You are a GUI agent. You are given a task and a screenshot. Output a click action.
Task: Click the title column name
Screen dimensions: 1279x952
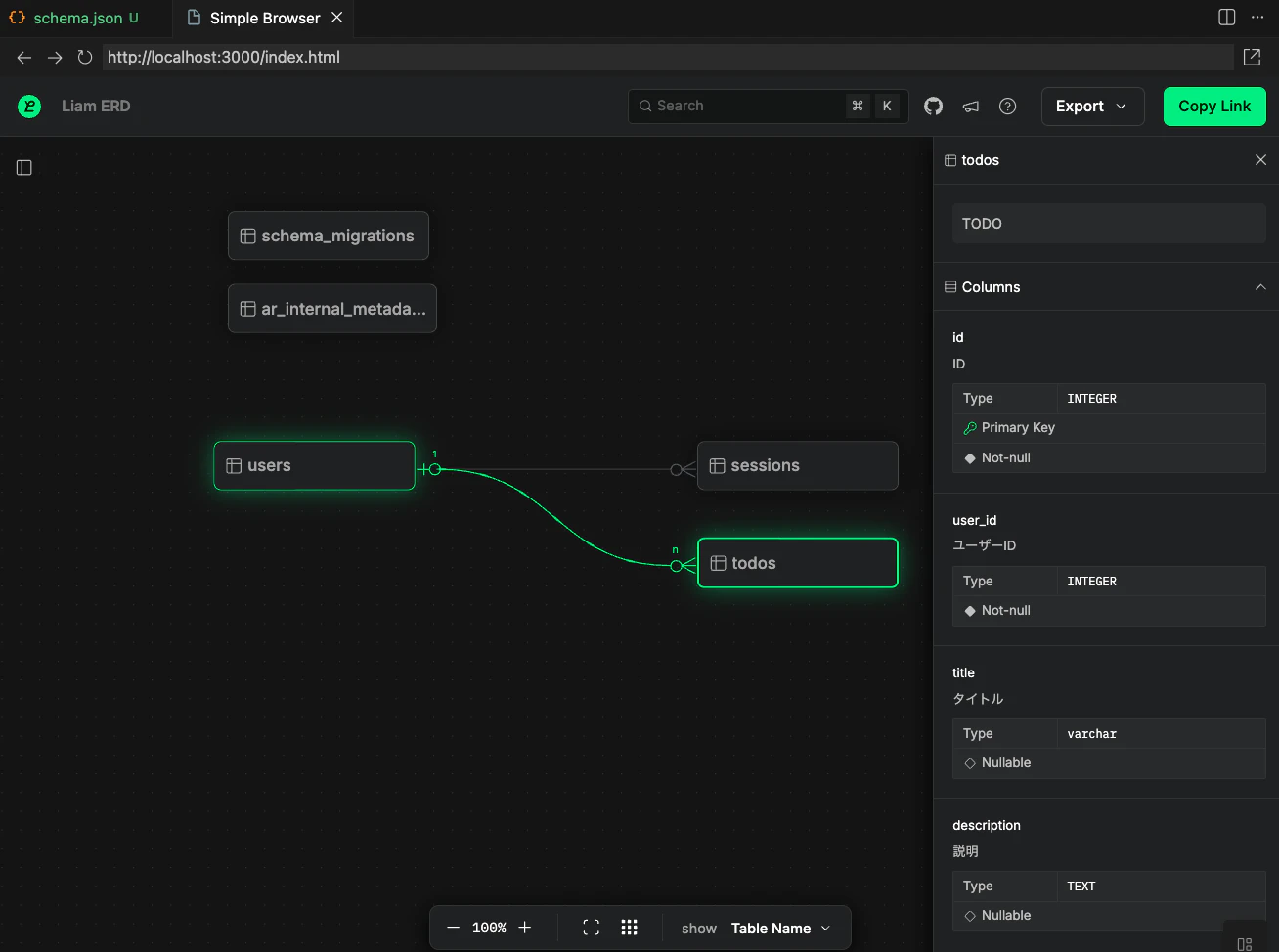(x=963, y=672)
